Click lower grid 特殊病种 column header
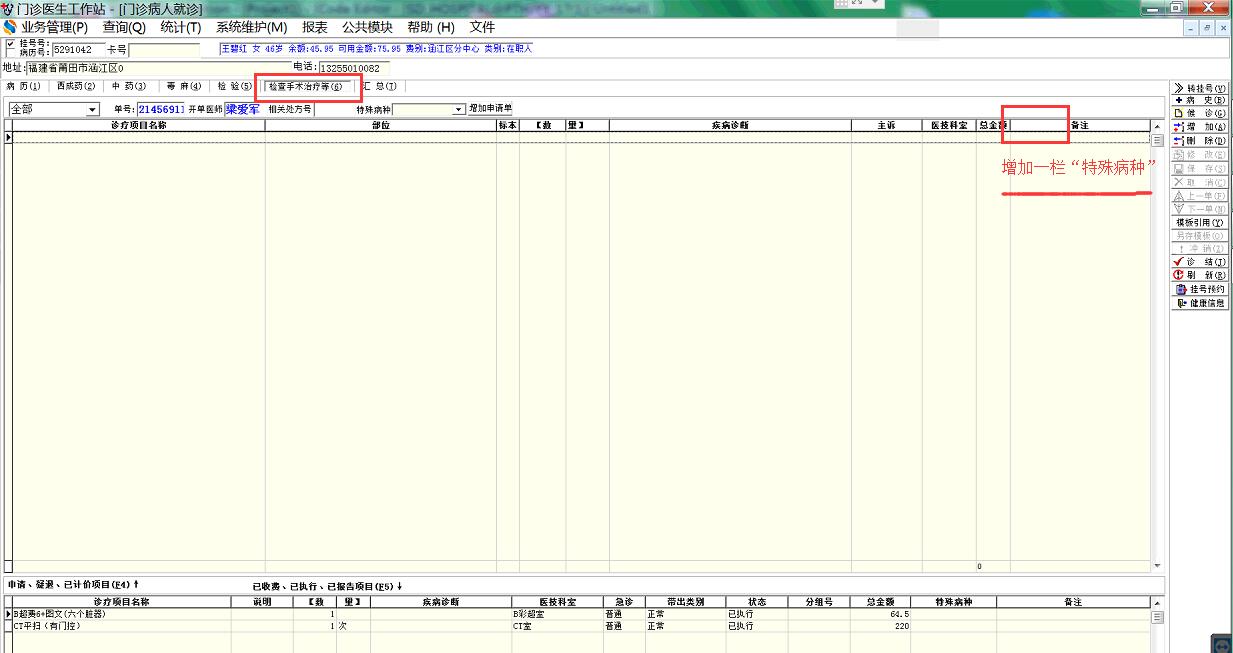Image resolution: width=1233 pixels, height=653 pixels. (x=953, y=603)
